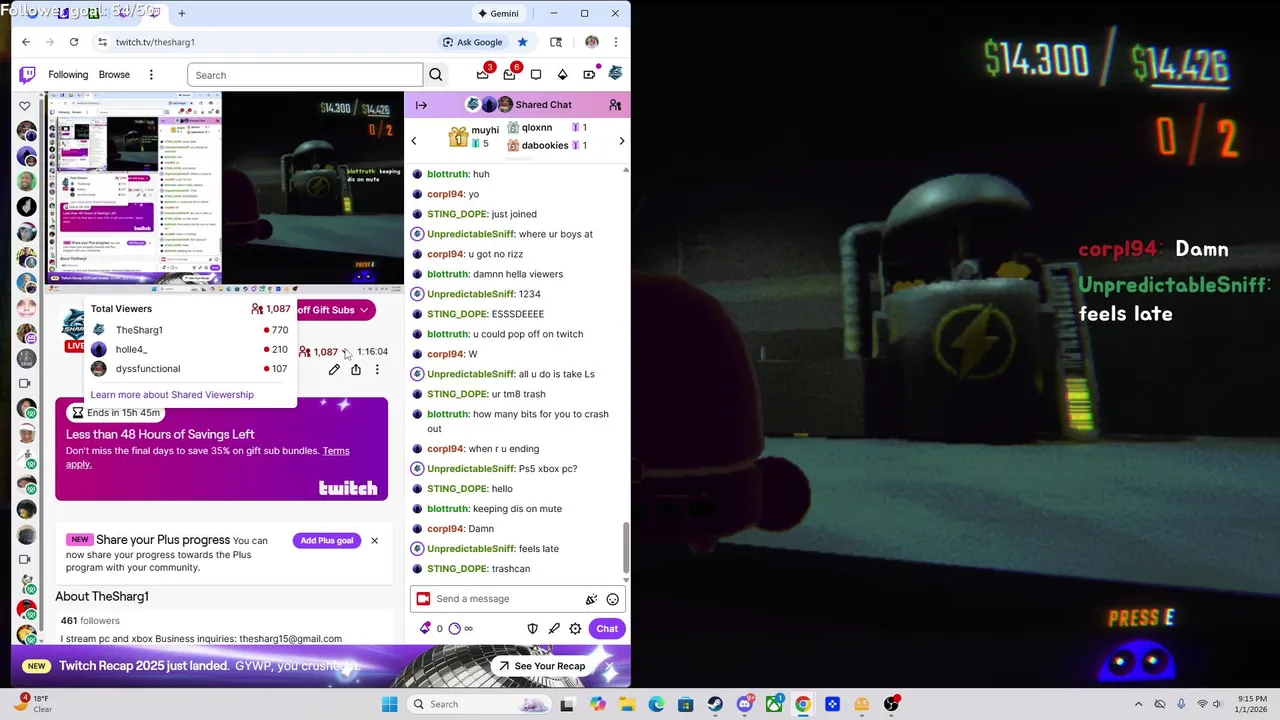Go to the Browse tab

pos(114,75)
